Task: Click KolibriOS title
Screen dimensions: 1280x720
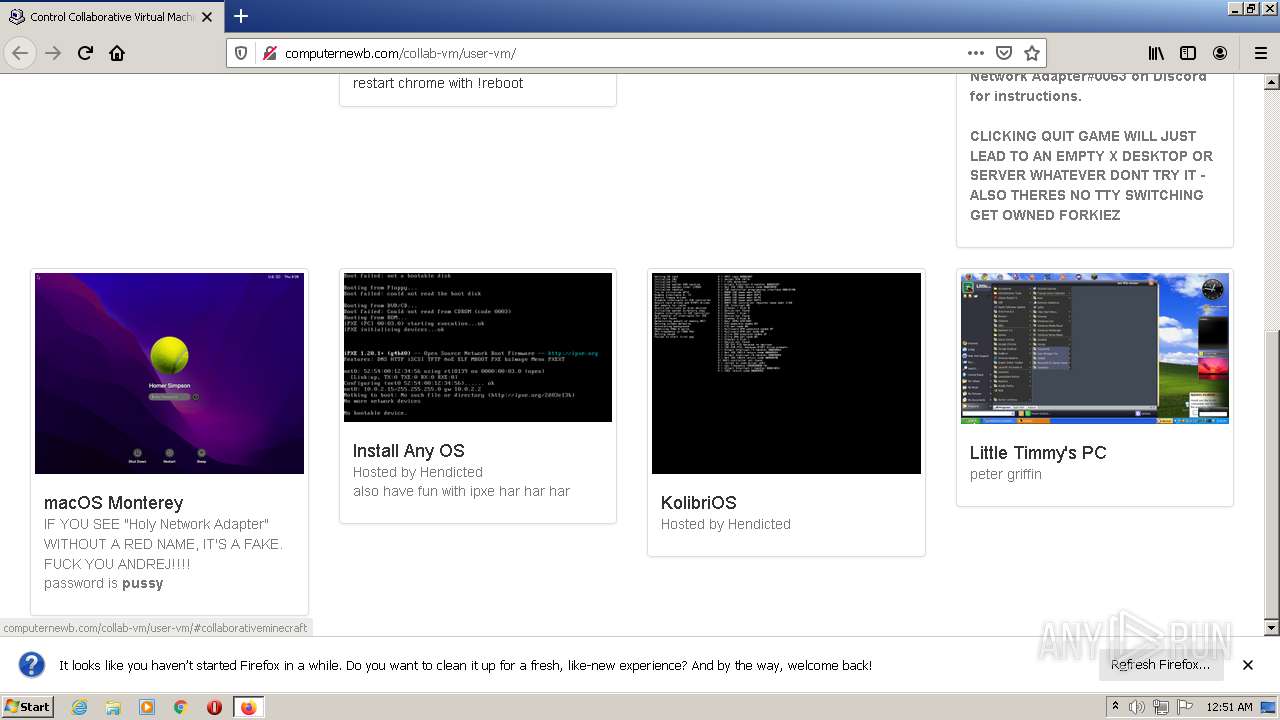Action: tap(698, 503)
